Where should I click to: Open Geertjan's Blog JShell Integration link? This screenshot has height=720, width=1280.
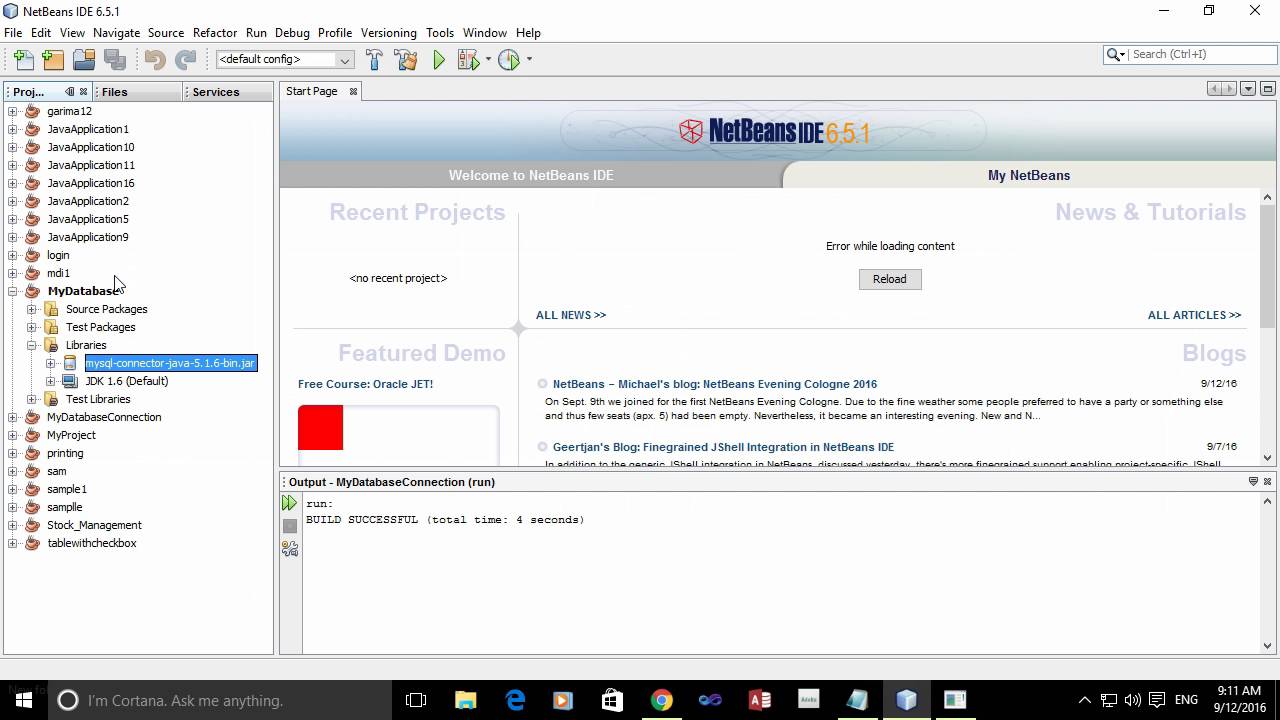pos(724,447)
